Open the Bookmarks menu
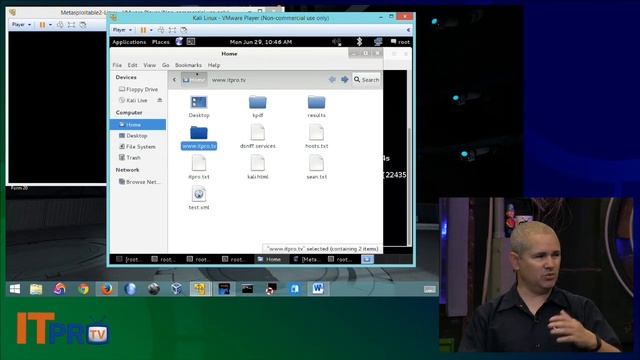The image size is (640, 360). (188, 65)
